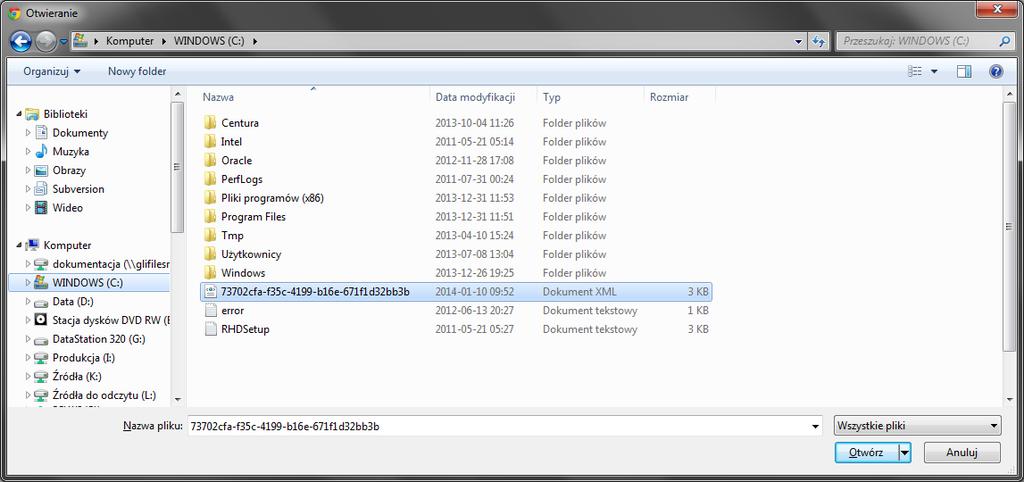
Task: Click the Otwórz button
Action: [x=866, y=453]
